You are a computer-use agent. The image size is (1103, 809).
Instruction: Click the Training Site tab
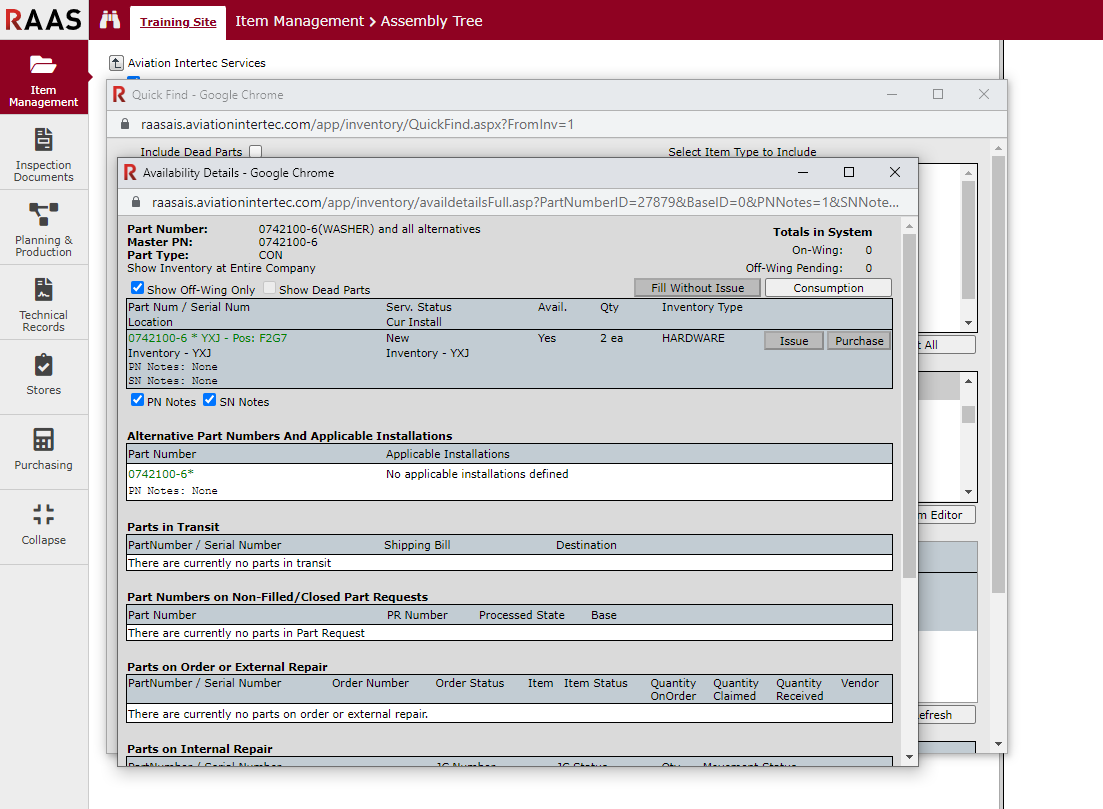point(178,21)
